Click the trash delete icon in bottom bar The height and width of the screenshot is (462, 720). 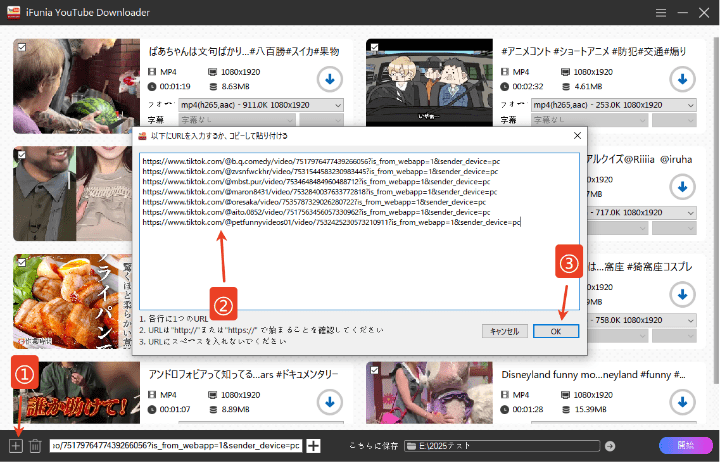pyautogui.click(x=35, y=445)
